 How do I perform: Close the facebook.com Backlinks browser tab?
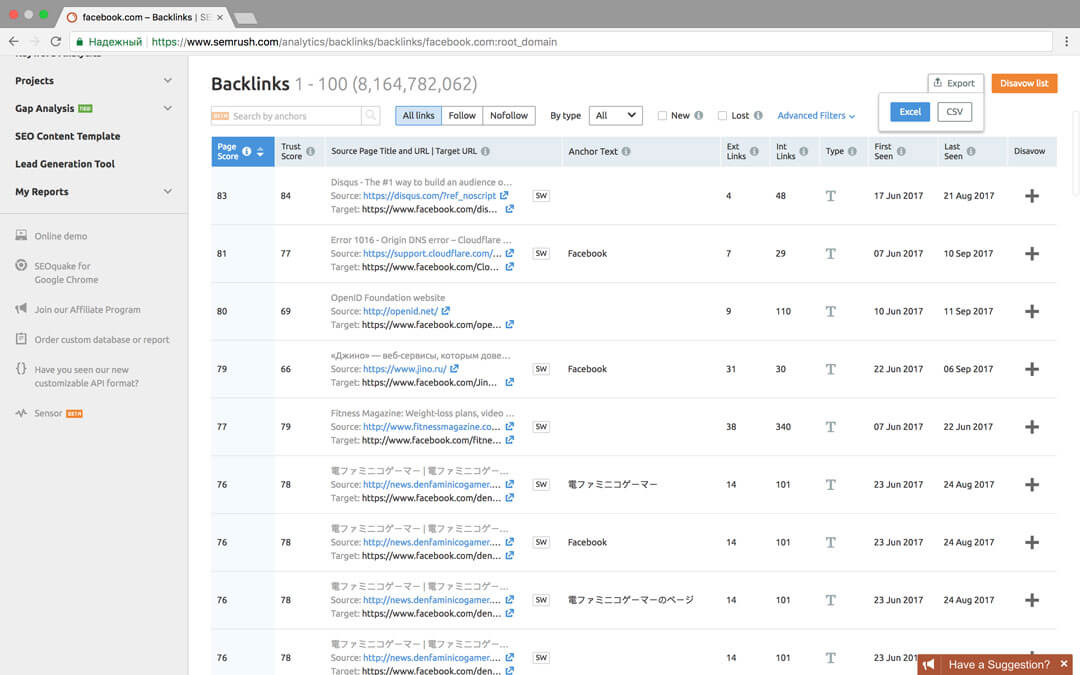[220, 17]
